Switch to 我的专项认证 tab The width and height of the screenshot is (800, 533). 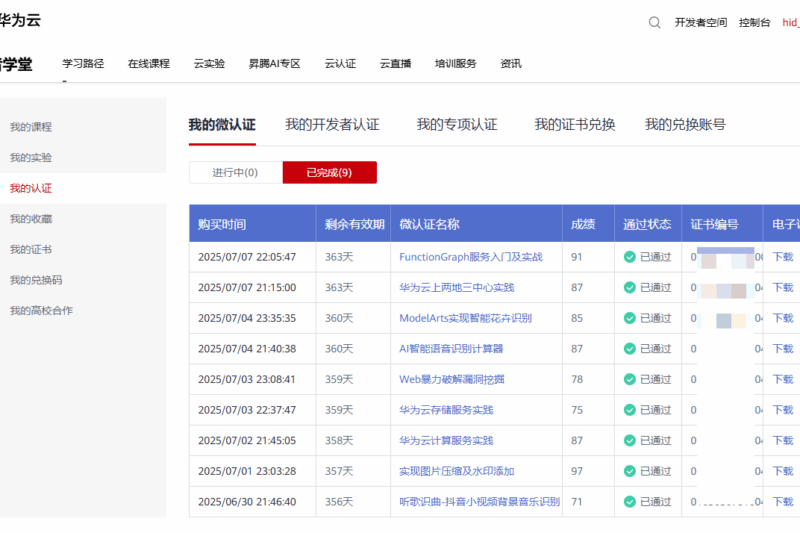pyautogui.click(x=456, y=125)
